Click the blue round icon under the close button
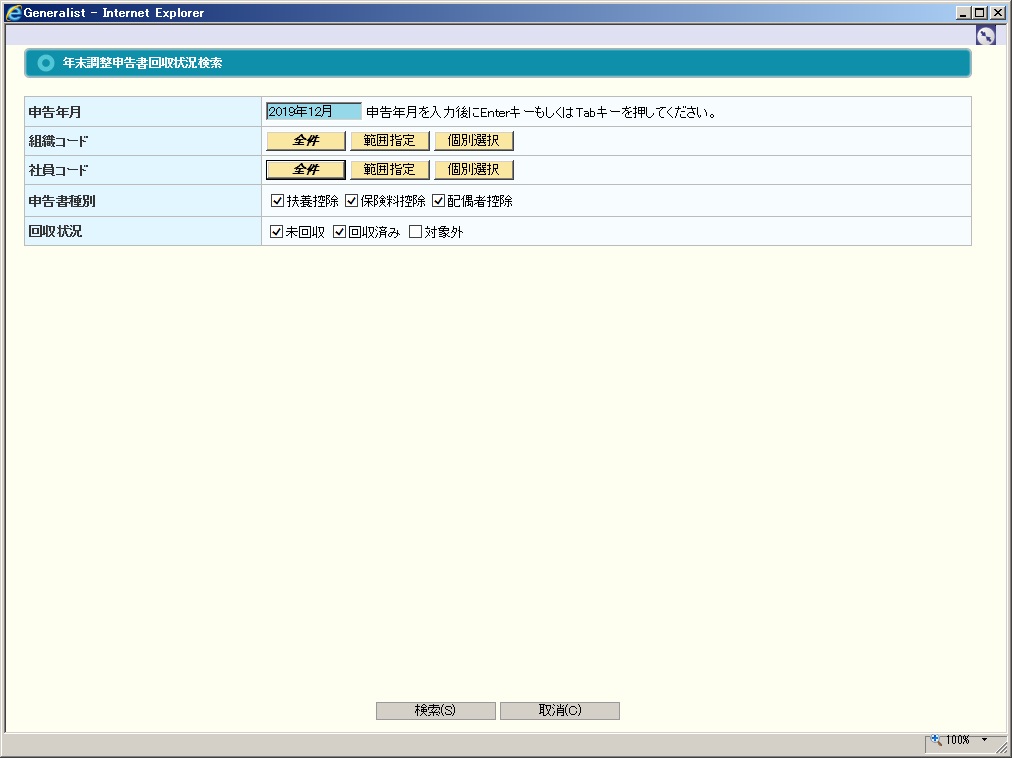Image resolution: width=1012 pixels, height=758 pixels. (x=986, y=35)
